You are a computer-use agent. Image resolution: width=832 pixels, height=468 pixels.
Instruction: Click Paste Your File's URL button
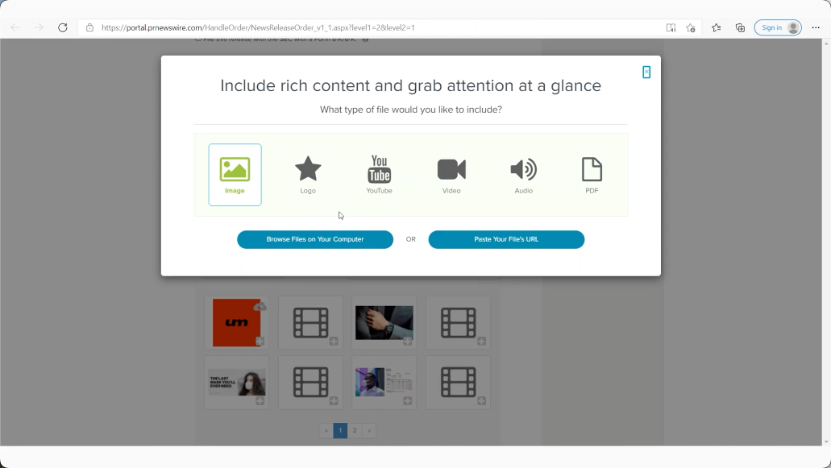pyautogui.click(x=506, y=240)
